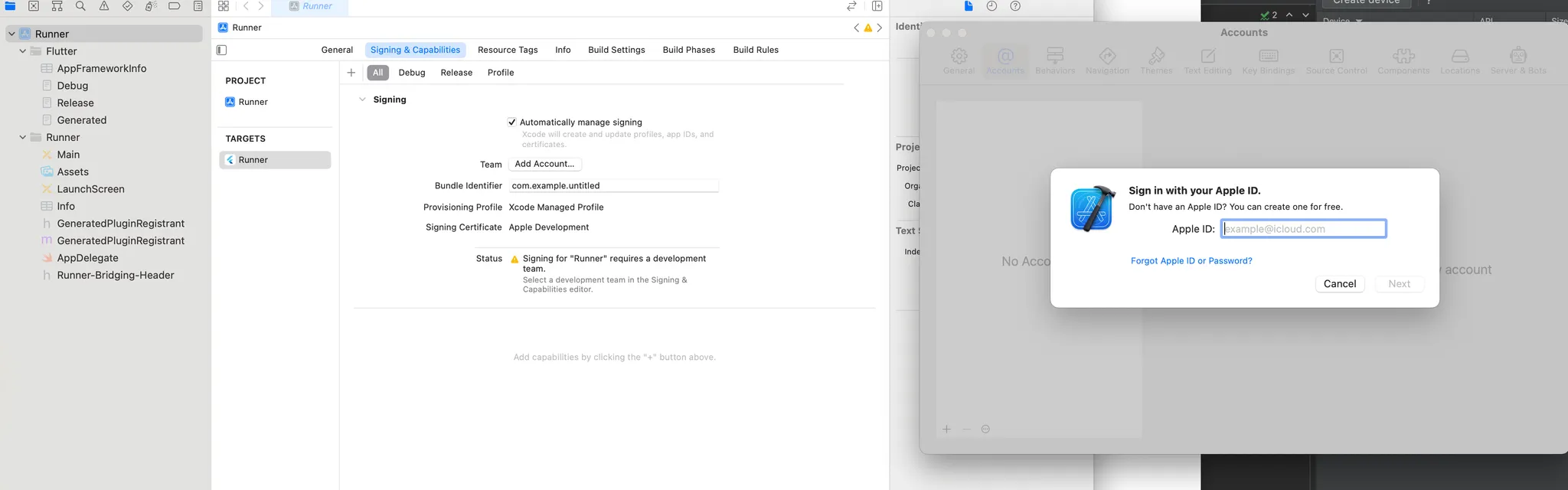
Task: Switch to the Resource Tags tab
Action: pos(508,50)
